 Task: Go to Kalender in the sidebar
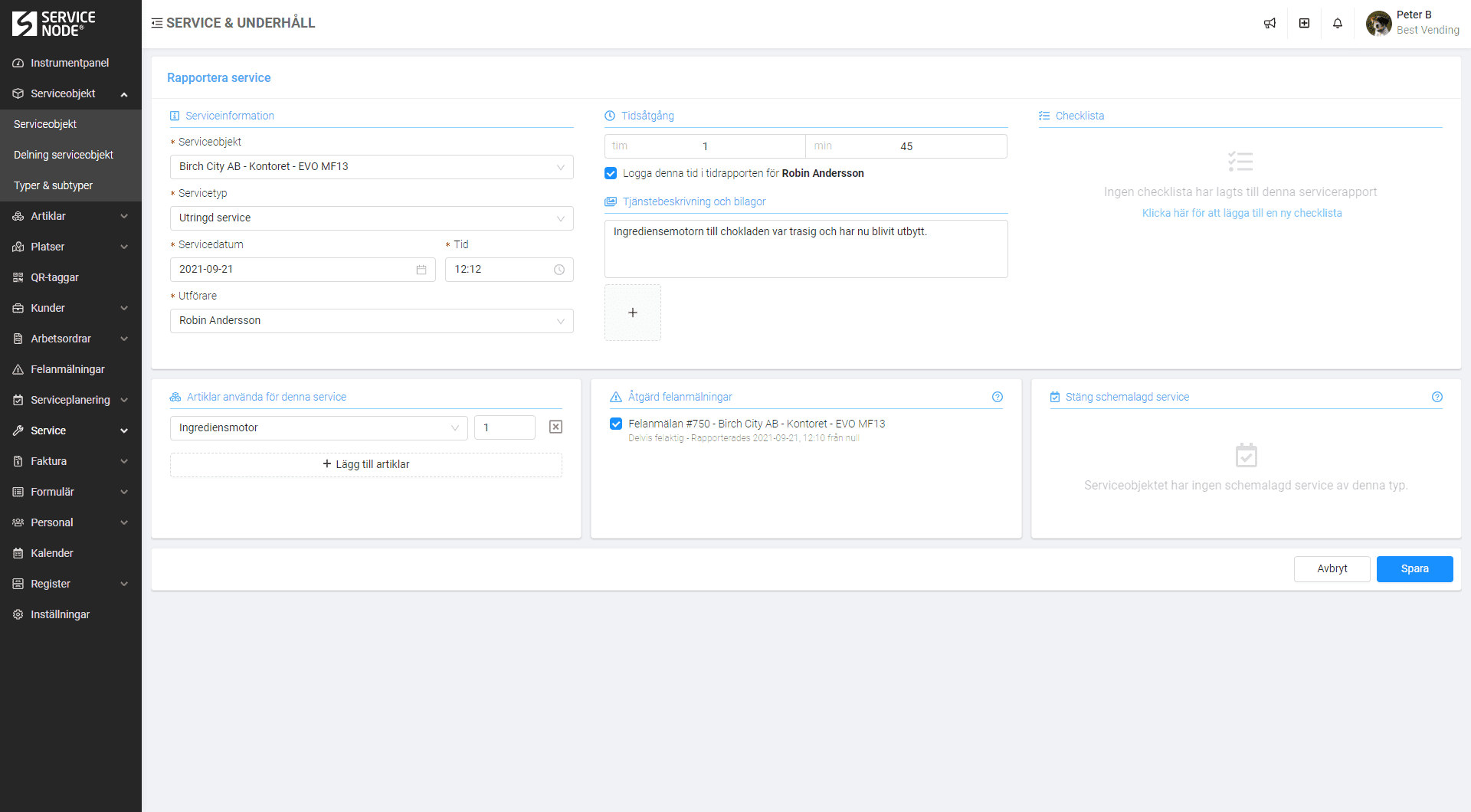coord(52,553)
